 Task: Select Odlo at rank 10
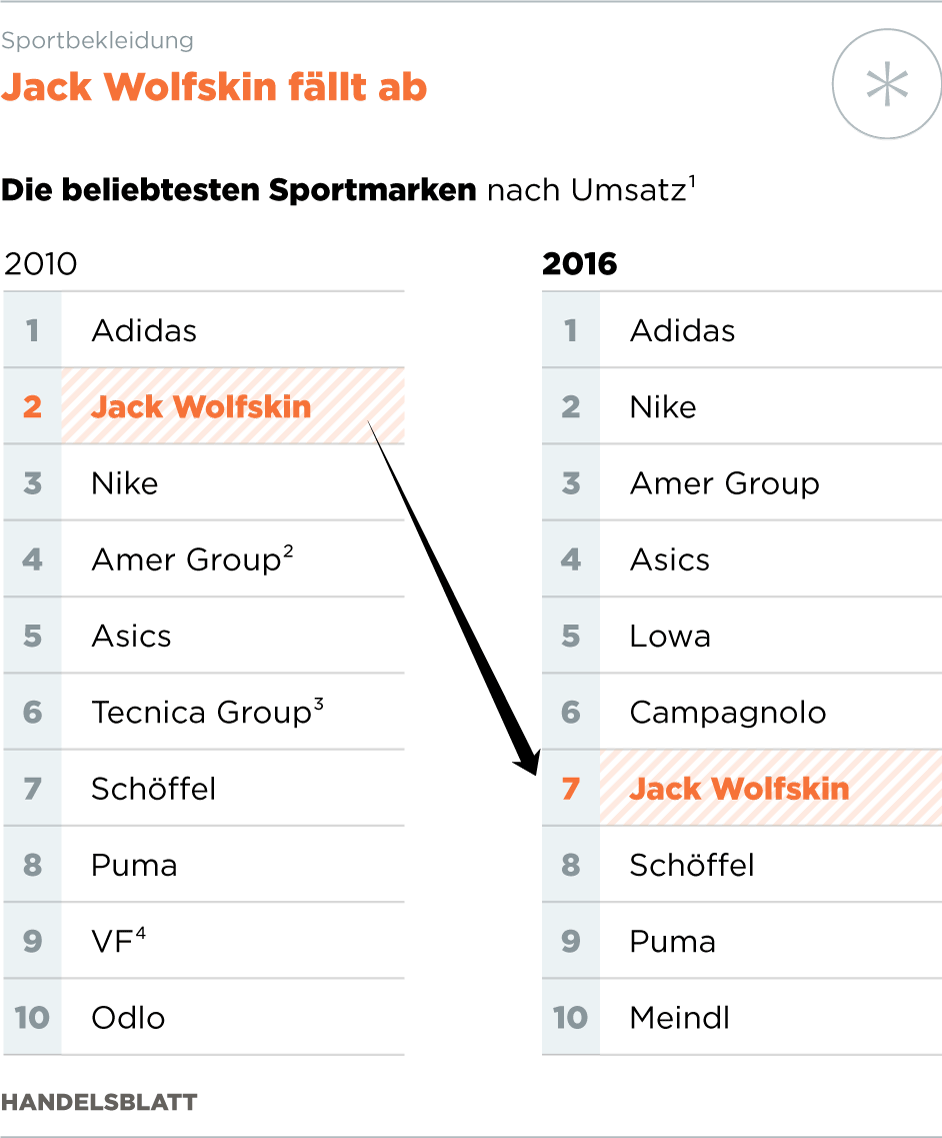tap(128, 1018)
